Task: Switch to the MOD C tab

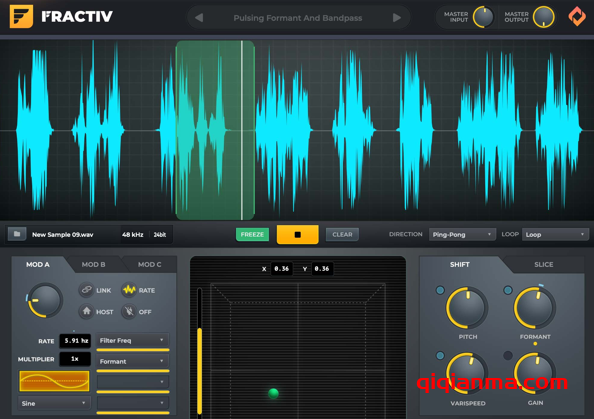Action: click(x=150, y=264)
